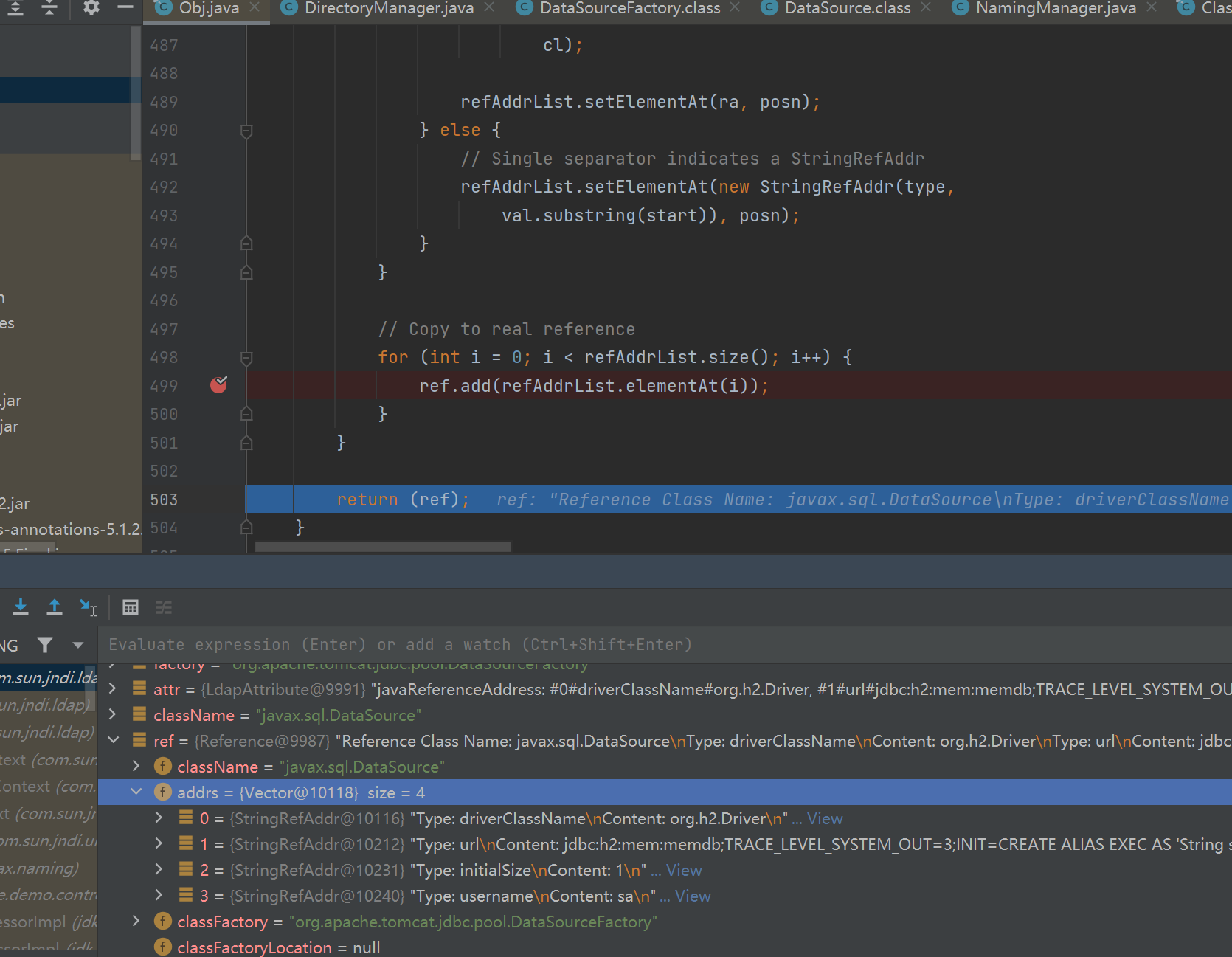Image resolution: width=1232 pixels, height=957 pixels.
Task: Click the ref.add code on line 499
Action: coord(593,386)
